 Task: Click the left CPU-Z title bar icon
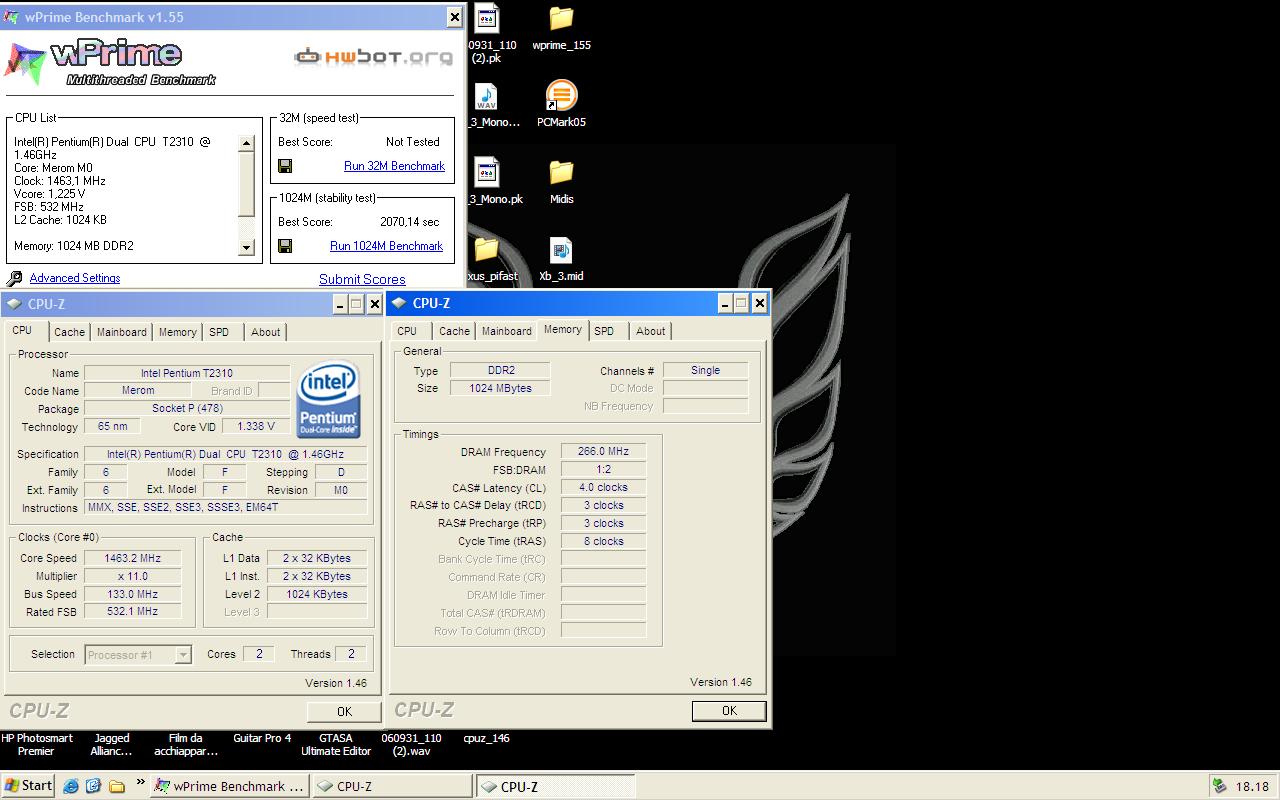point(14,304)
